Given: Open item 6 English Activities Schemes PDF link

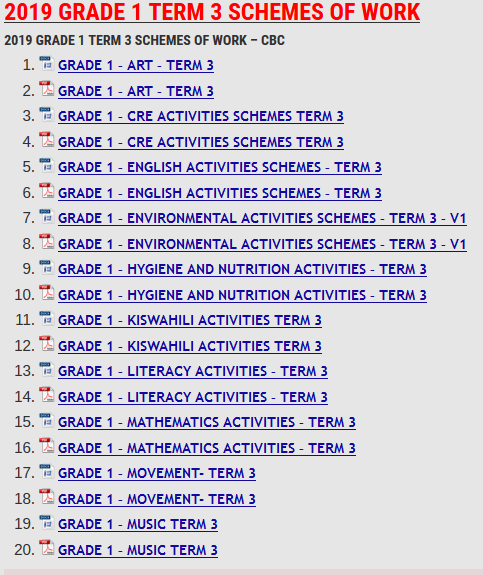Looking at the screenshot, I should [220, 193].
